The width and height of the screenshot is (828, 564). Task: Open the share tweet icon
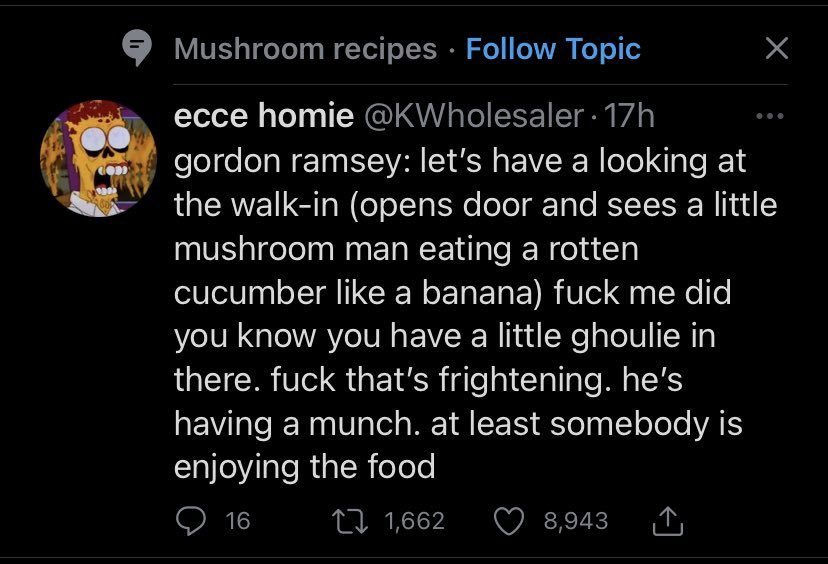(x=668, y=521)
